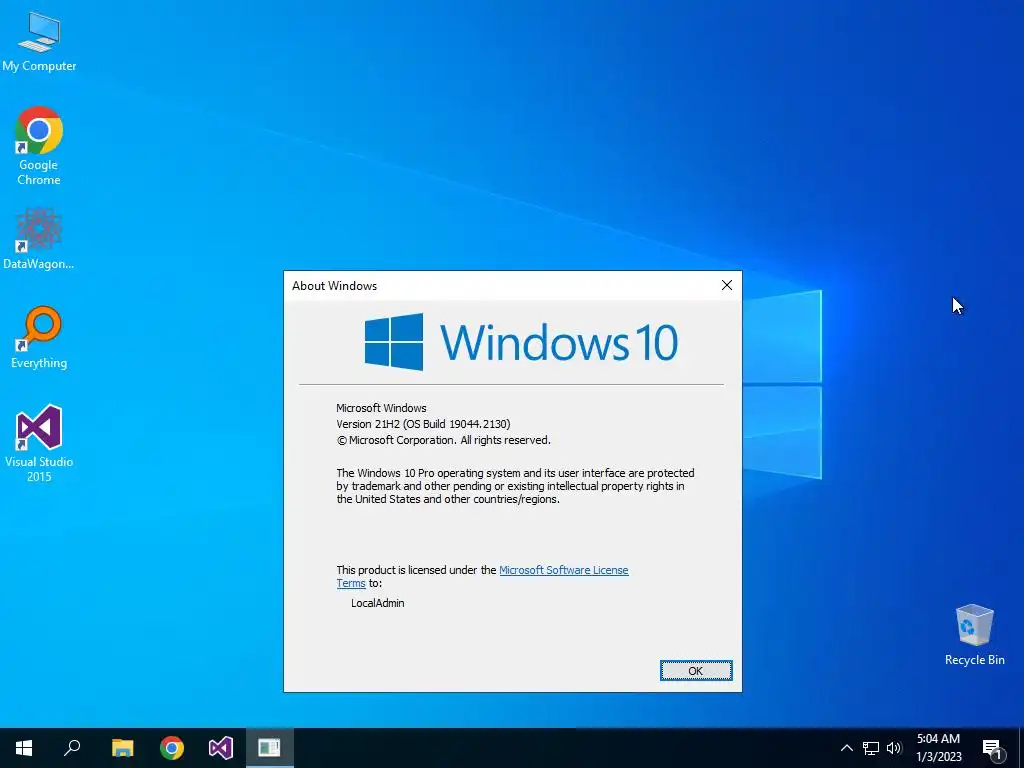The image size is (1024, 768).
Task: Open taskbar search magnifier
Action: pyautogui.click(x=72, y=748)
